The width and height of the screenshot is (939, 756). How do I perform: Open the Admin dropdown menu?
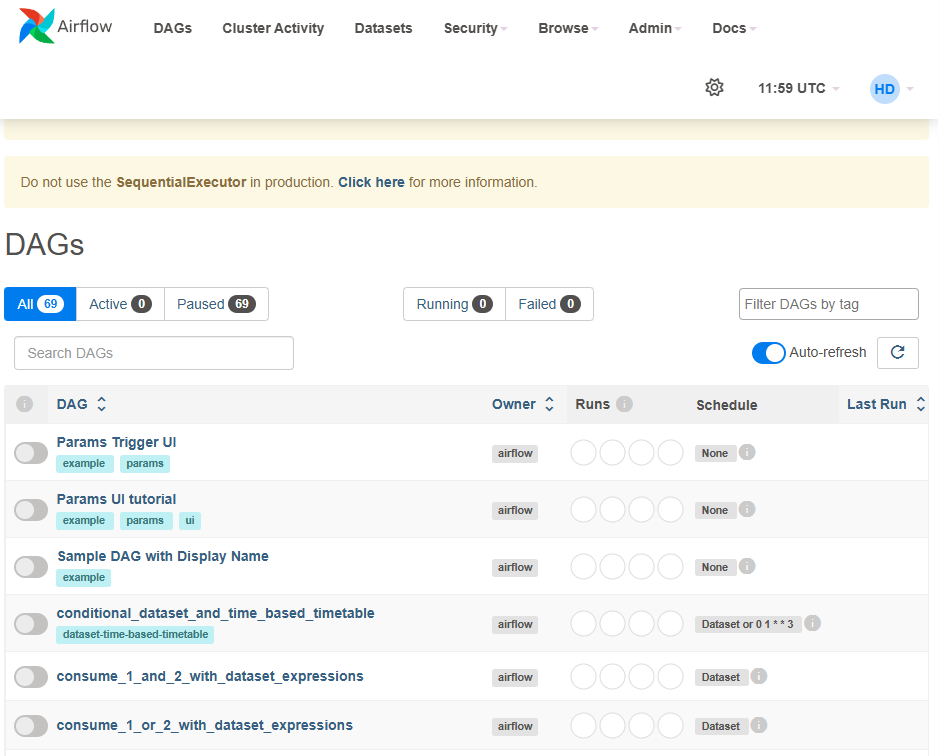pos(655,28)
